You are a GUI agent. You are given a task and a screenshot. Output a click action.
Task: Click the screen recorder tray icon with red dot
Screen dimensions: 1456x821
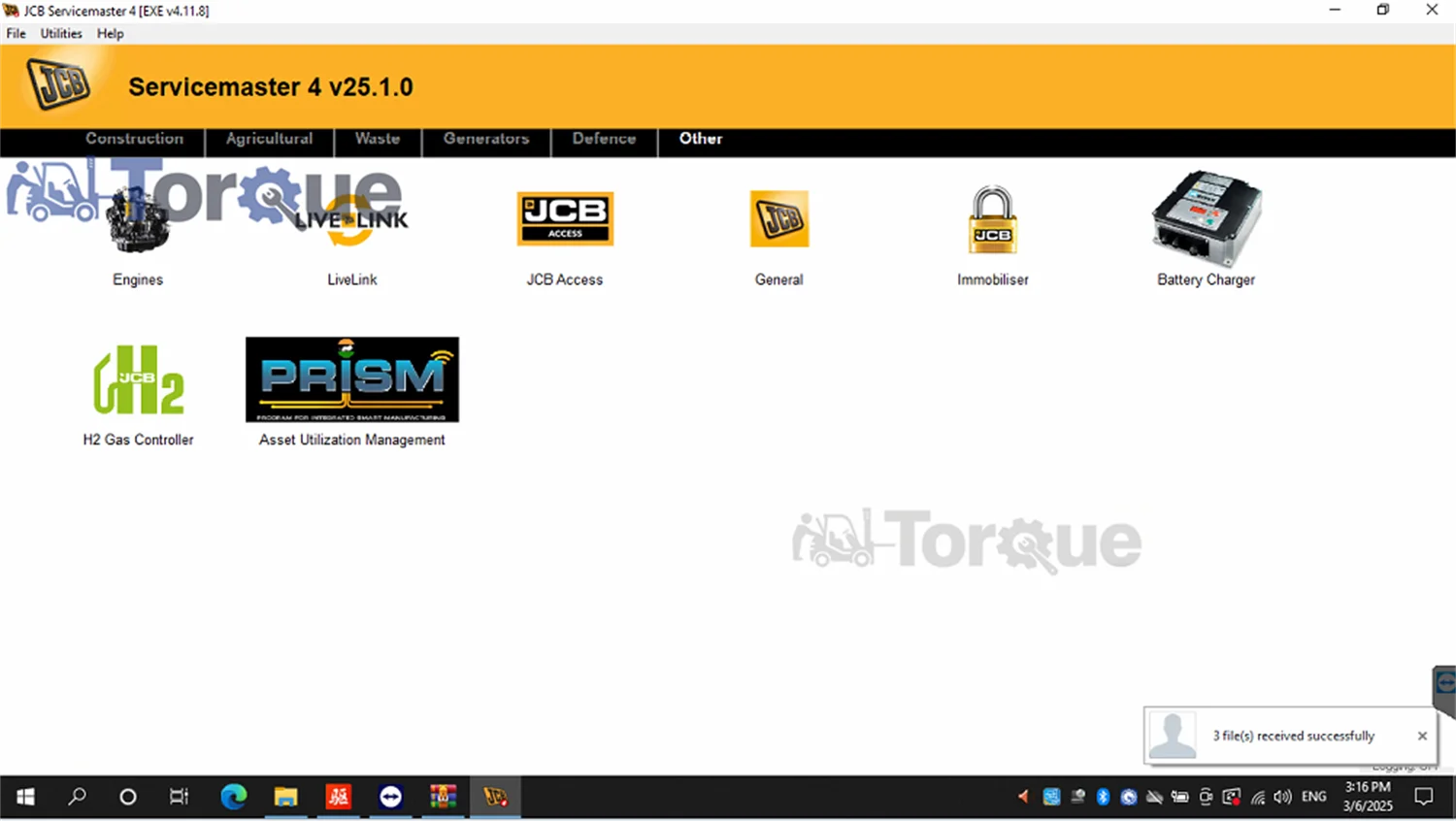click(x=1232, y=797)
